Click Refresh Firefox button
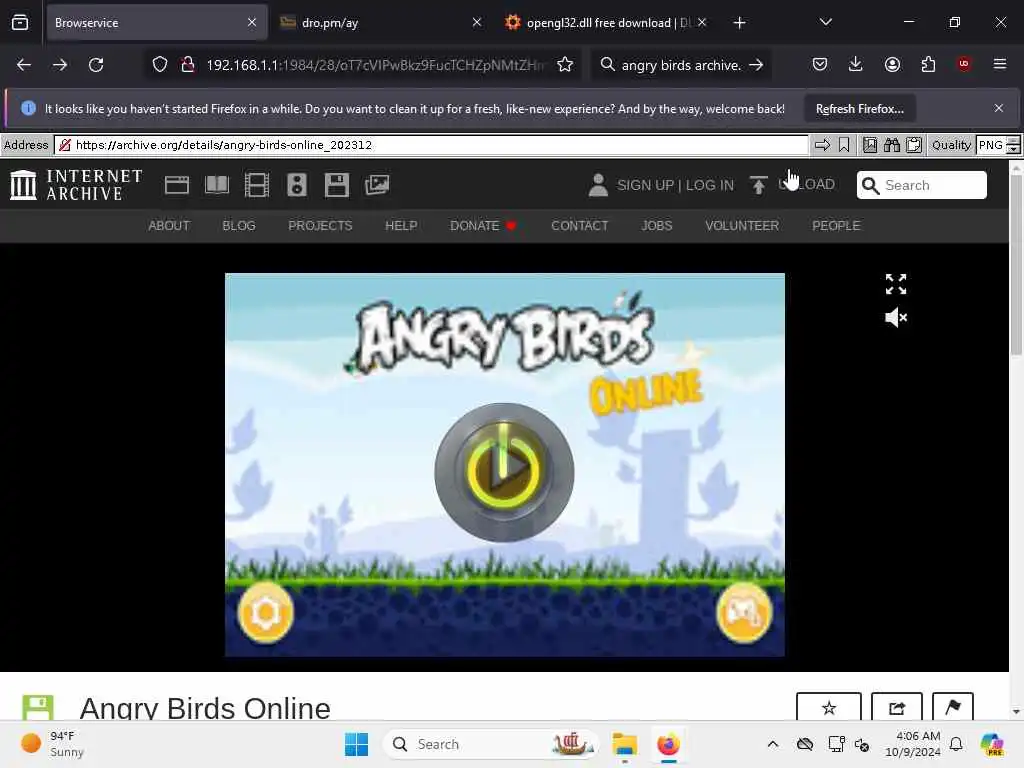The height and width of the screenshot is (768, 1024). 859,109
